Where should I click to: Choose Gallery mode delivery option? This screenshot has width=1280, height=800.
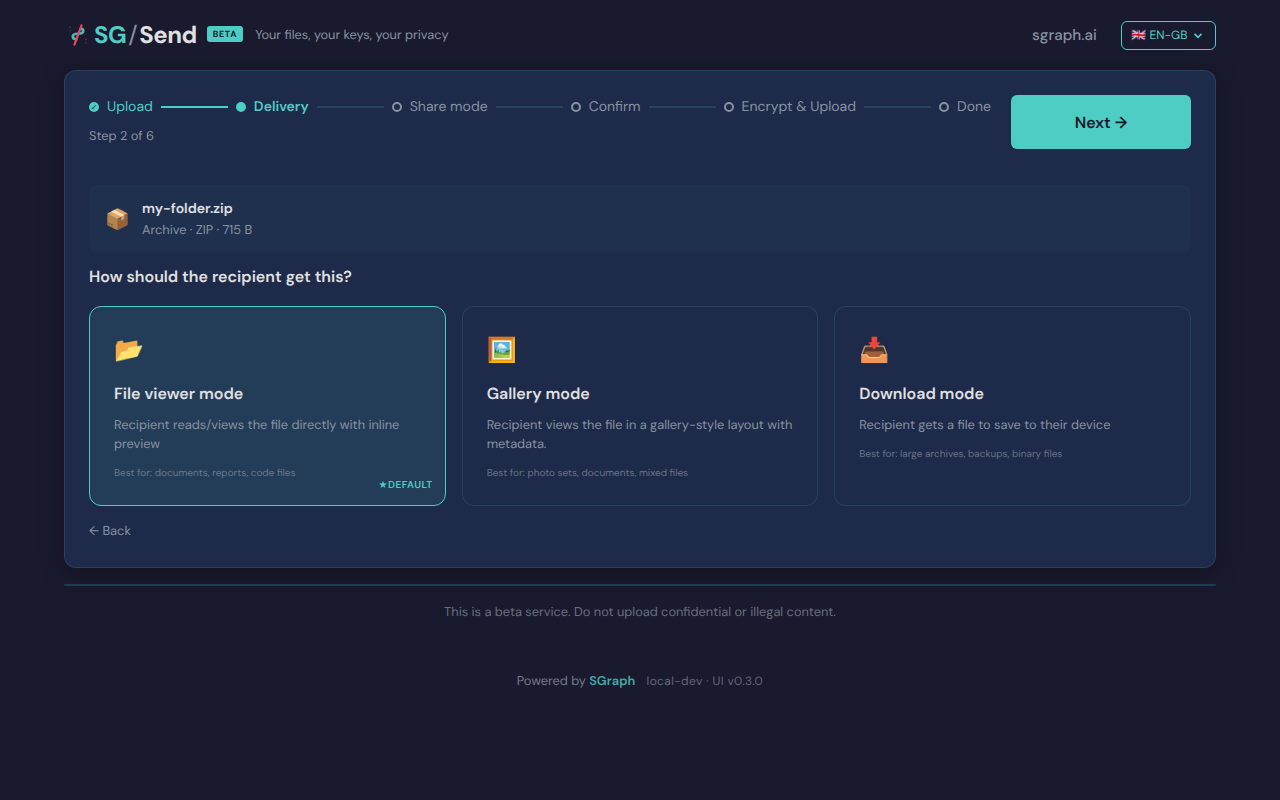click(x=639, y=405)
